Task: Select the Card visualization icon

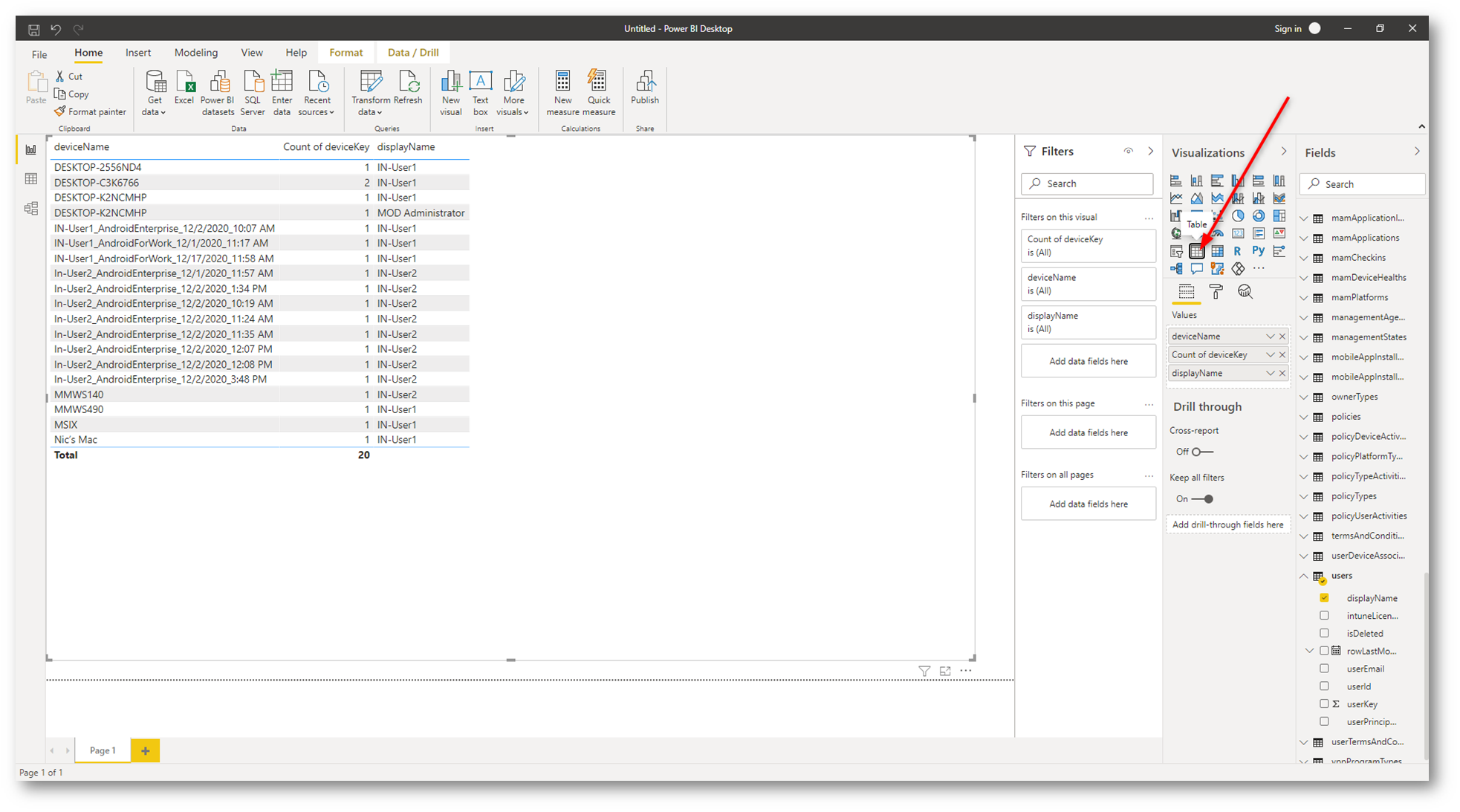Action: 1237,233
